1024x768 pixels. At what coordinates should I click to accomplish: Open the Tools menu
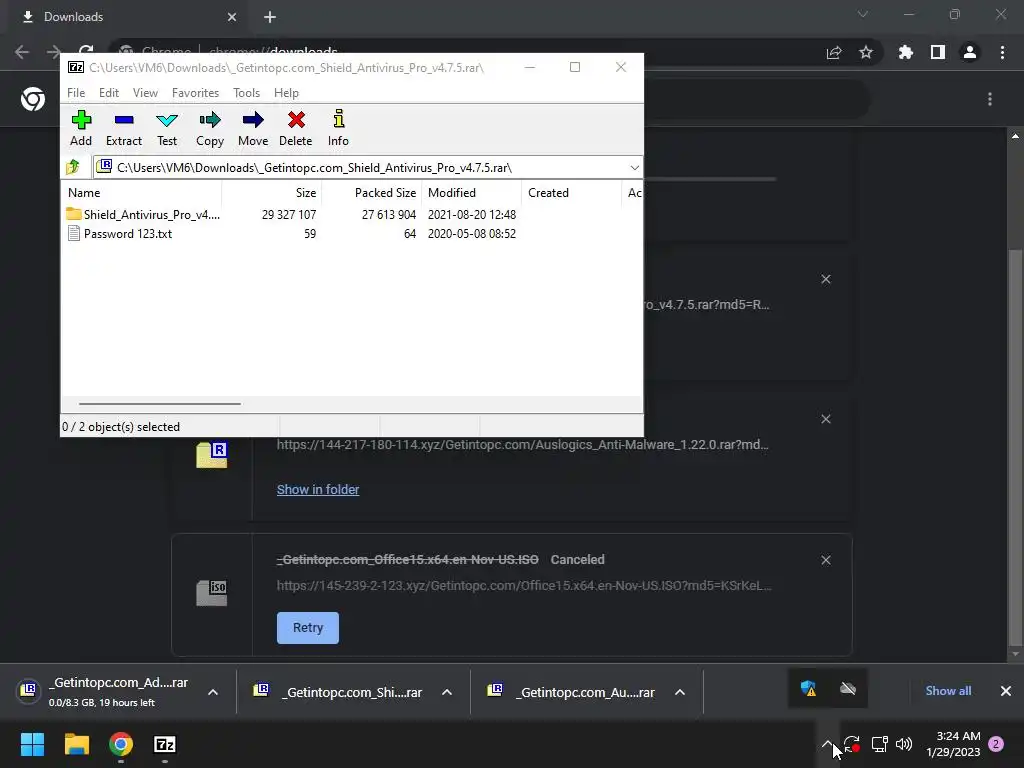click(x=246, y=93)
